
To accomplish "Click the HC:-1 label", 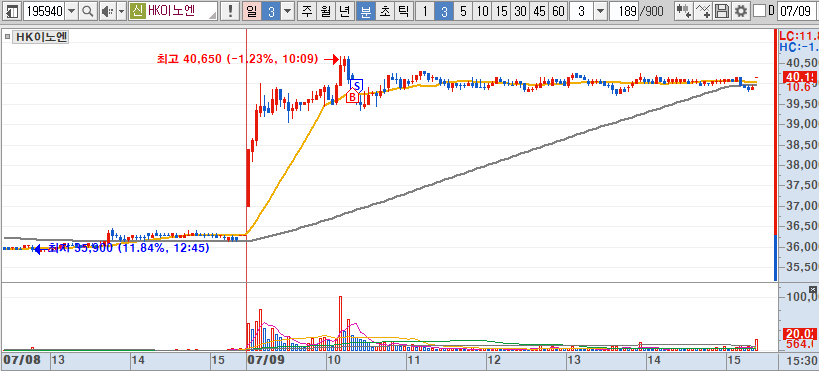I will coord(798,47).
